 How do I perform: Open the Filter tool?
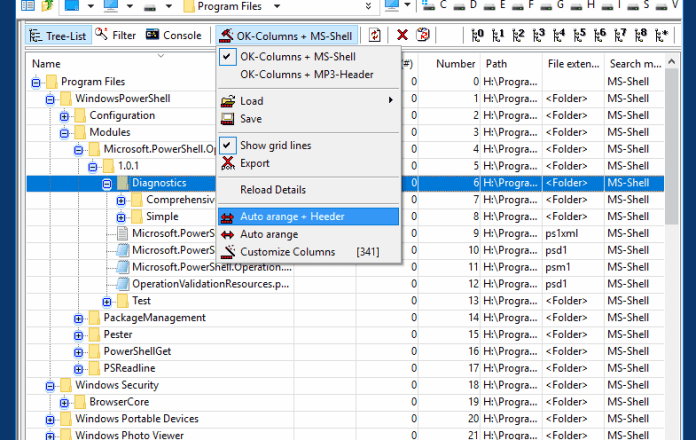116,35
